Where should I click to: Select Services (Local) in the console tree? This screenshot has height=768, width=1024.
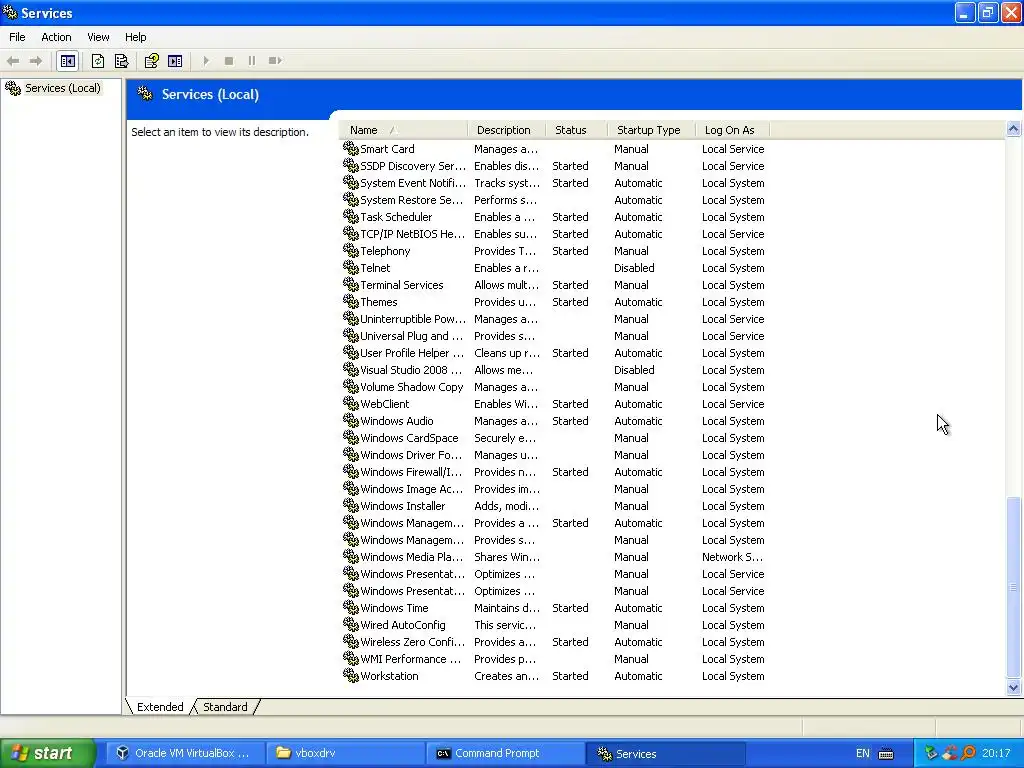(63, 88)
